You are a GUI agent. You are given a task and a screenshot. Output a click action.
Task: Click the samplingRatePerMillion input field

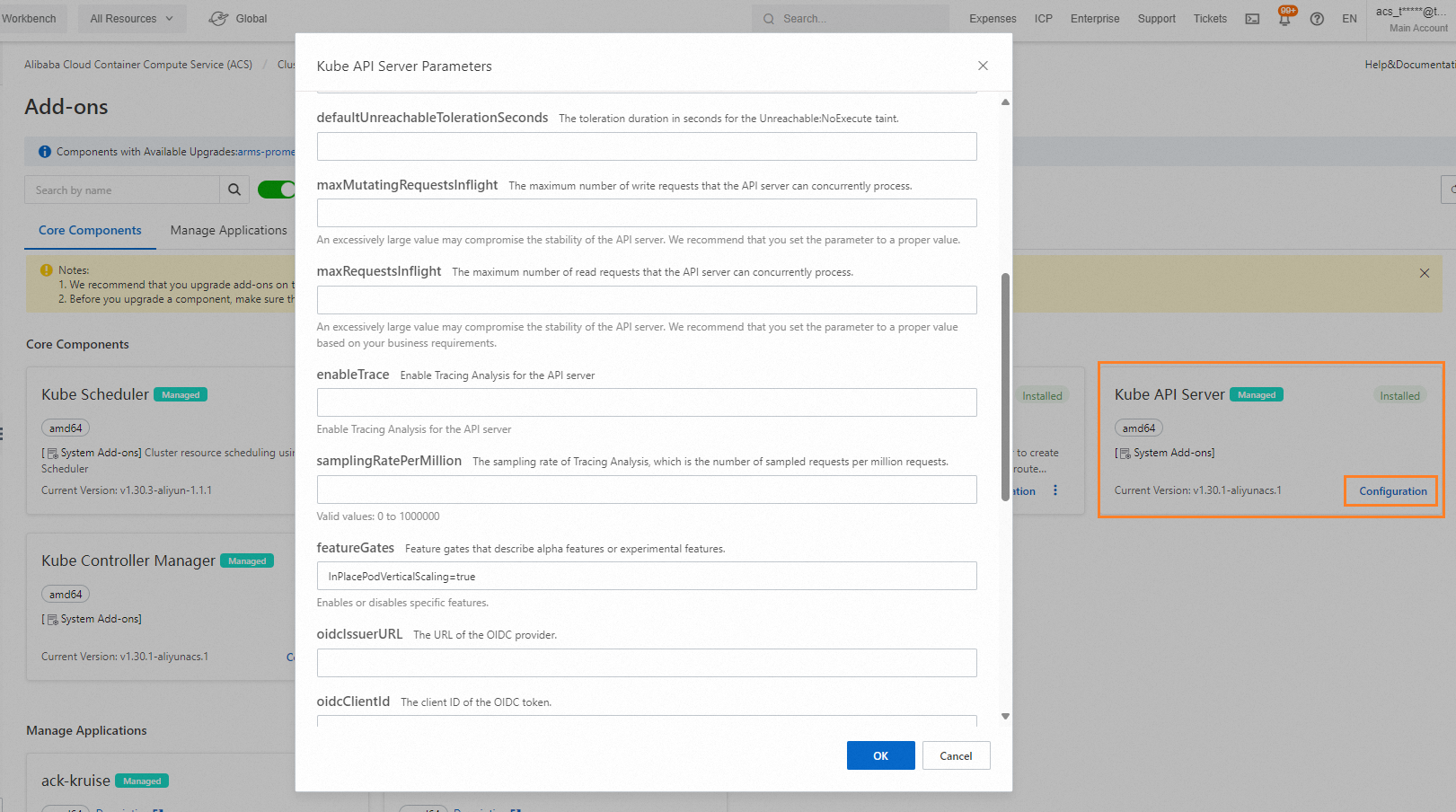[x=647, y=490]
